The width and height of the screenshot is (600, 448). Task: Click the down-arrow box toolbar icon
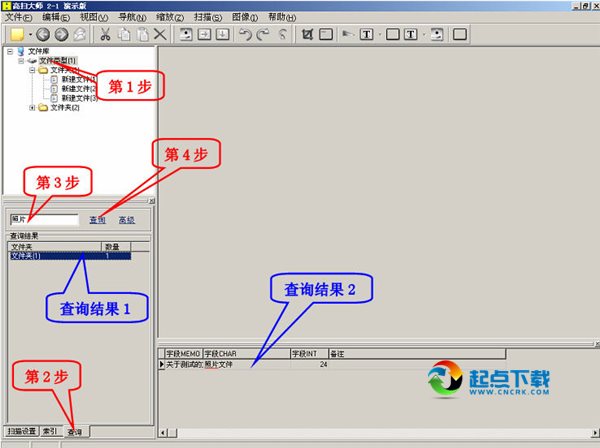[x=222, y=34]
